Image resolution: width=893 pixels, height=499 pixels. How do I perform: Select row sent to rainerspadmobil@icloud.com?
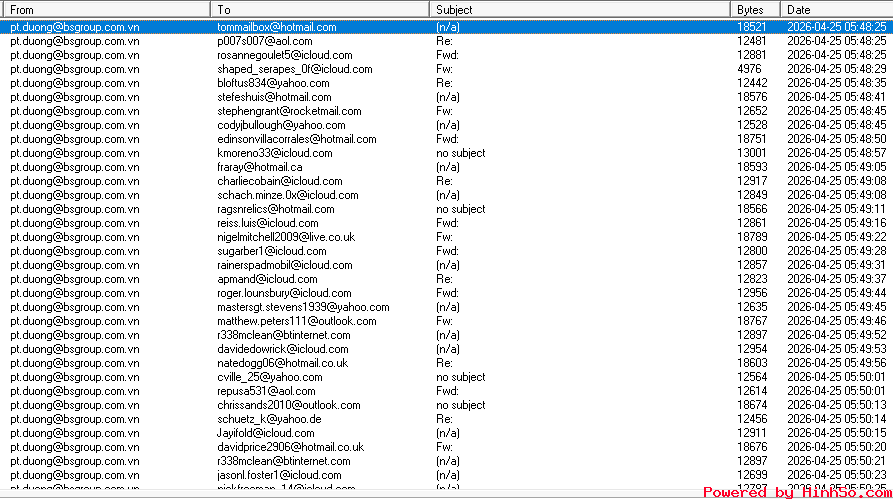pos(446,265)
